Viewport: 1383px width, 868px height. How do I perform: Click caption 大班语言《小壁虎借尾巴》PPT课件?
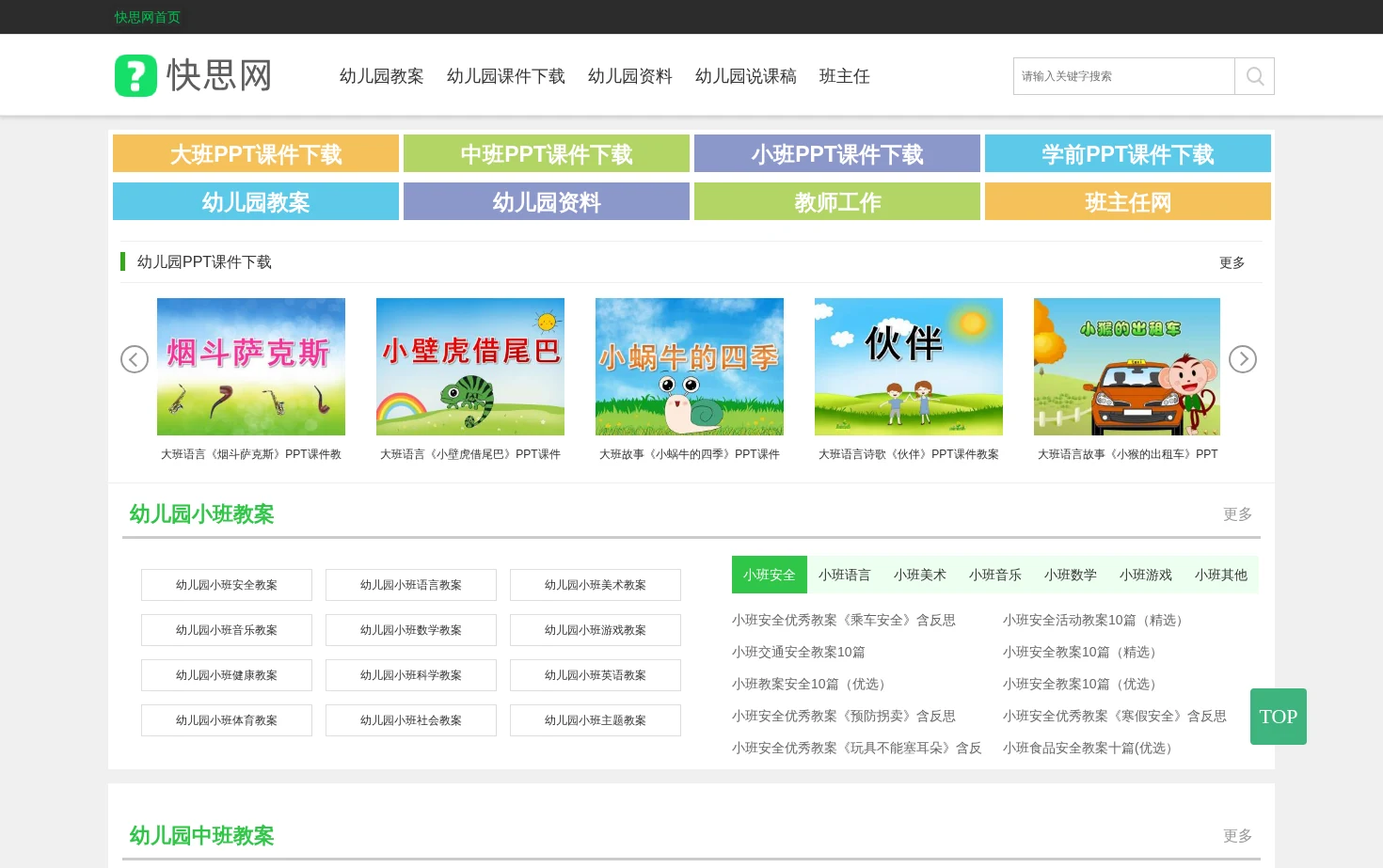[x=470, y=454]
